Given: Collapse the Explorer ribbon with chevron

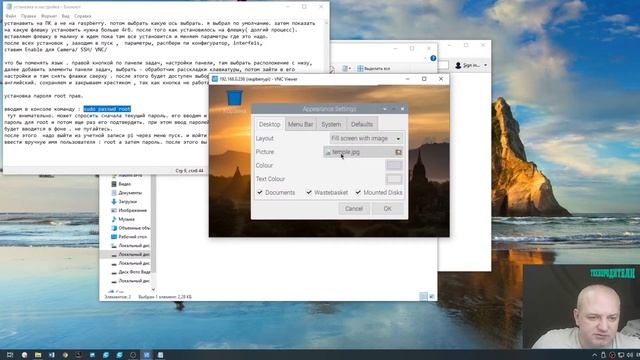Looking at the screenshot, I should pos(426,58).
